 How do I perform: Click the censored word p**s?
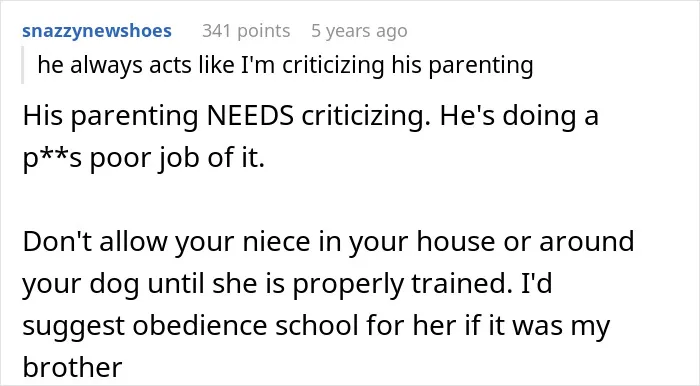pos(52,158)
